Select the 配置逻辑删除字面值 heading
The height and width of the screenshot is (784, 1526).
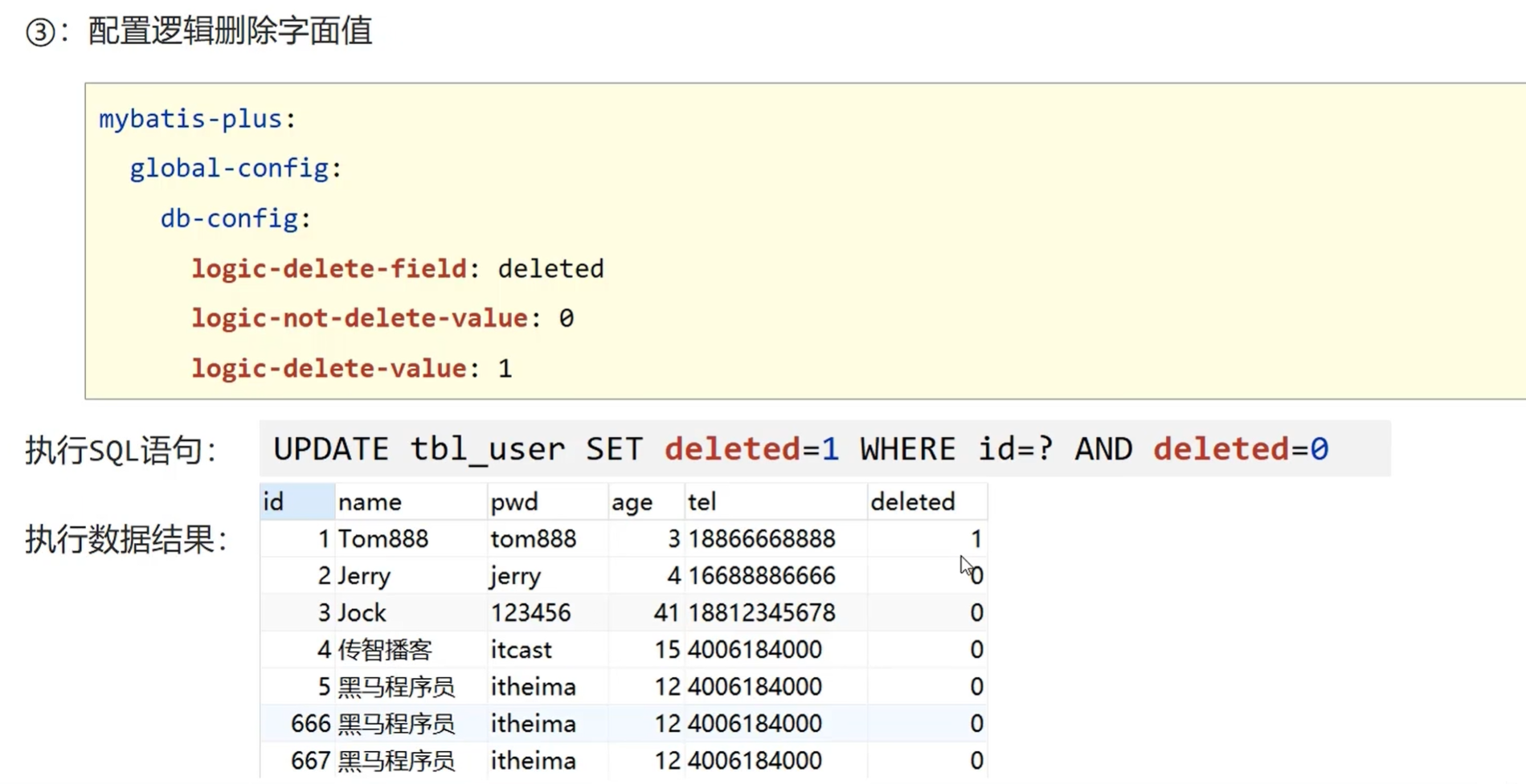(230, 31)
